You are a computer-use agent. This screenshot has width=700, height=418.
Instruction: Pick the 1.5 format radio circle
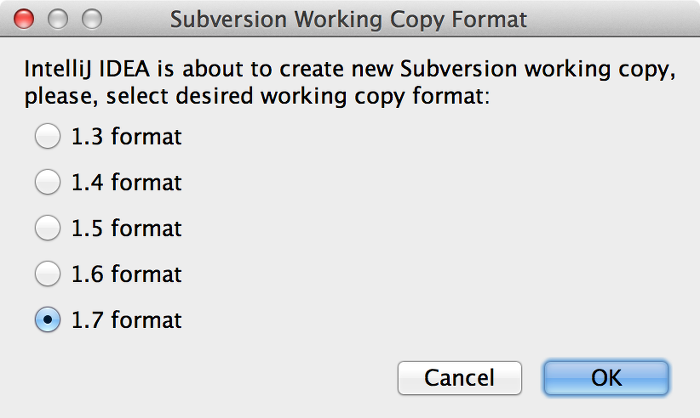pos(48,228)
